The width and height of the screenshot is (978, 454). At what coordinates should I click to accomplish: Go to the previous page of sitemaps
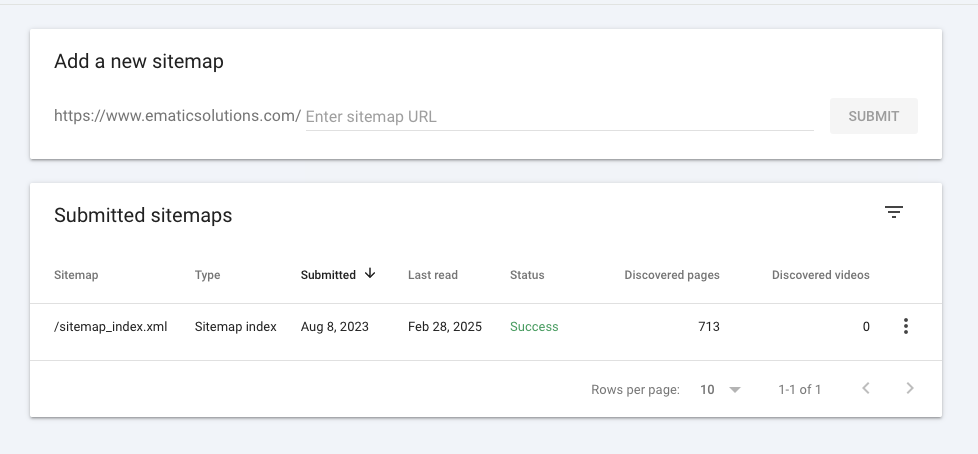866,389
